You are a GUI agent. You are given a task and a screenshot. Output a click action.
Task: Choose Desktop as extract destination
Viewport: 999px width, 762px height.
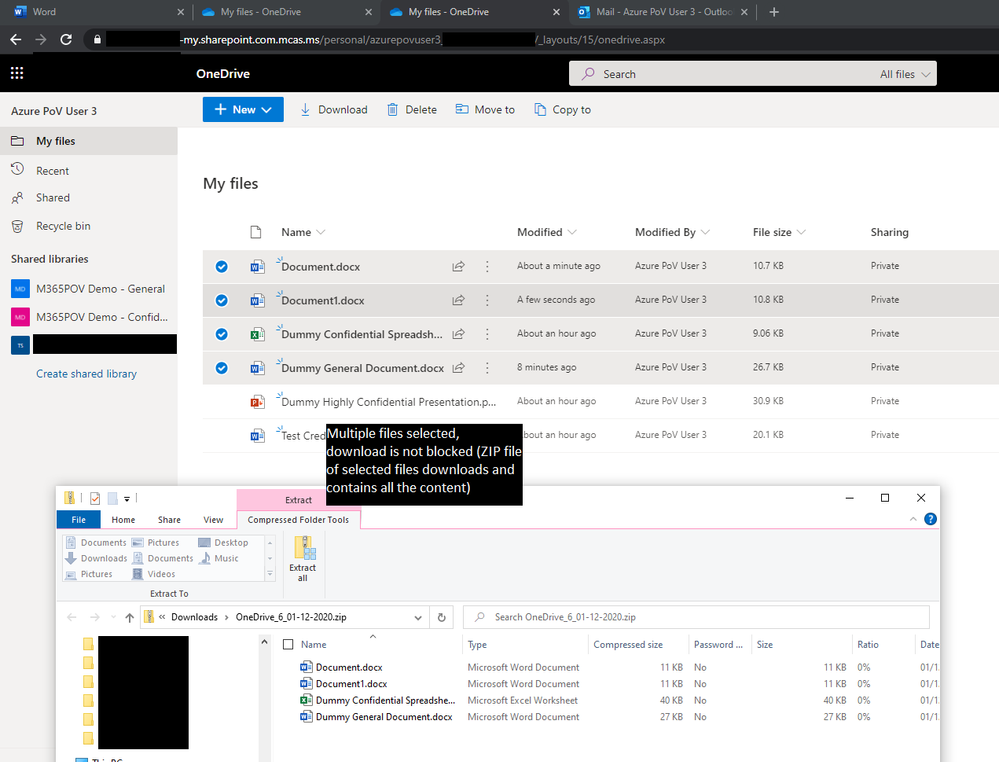click(x=223, y=543)
